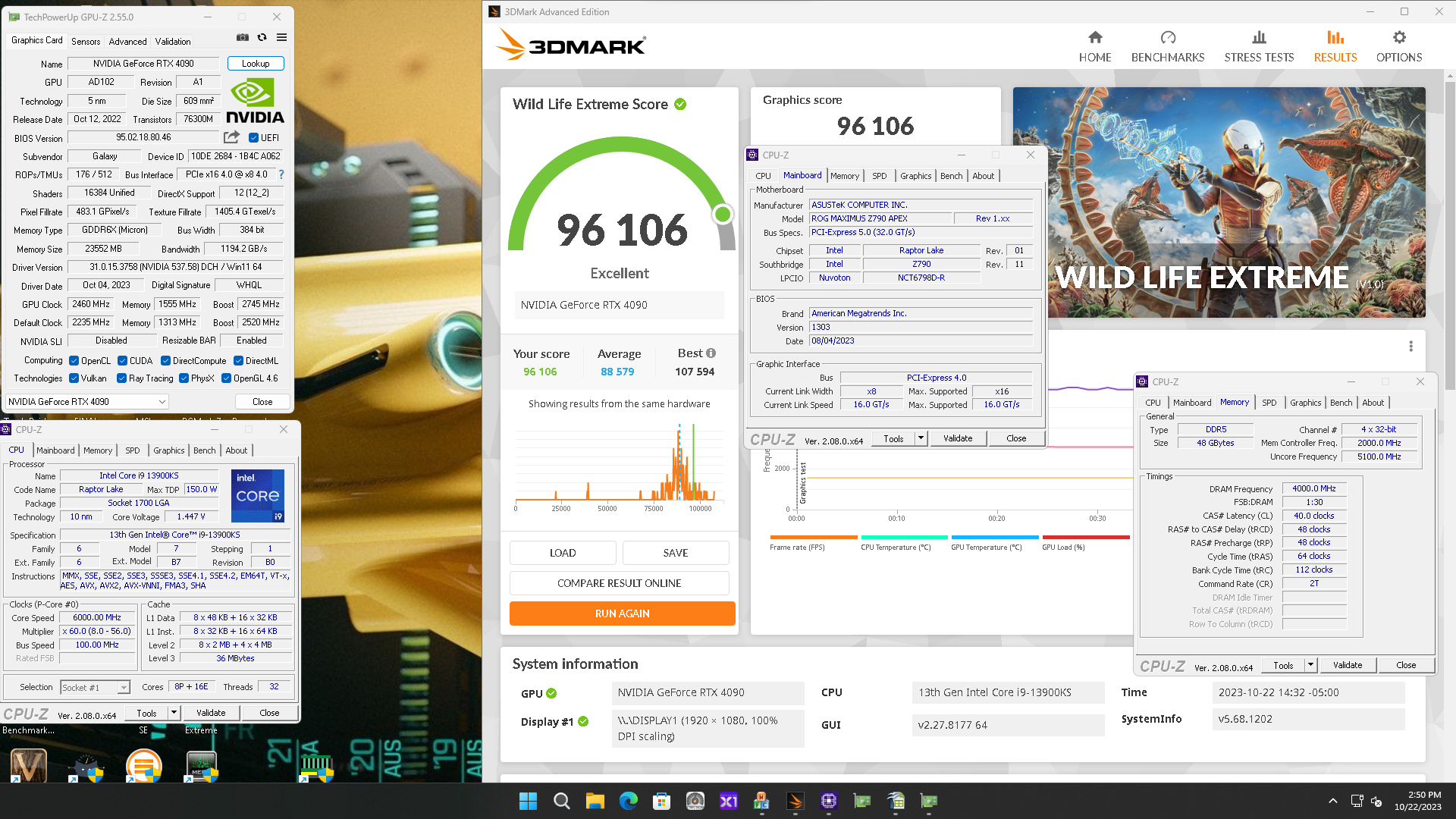Show hidden icons in the system tray
The width and height of the screenshot is (1456, 819).
(1332, 801)
